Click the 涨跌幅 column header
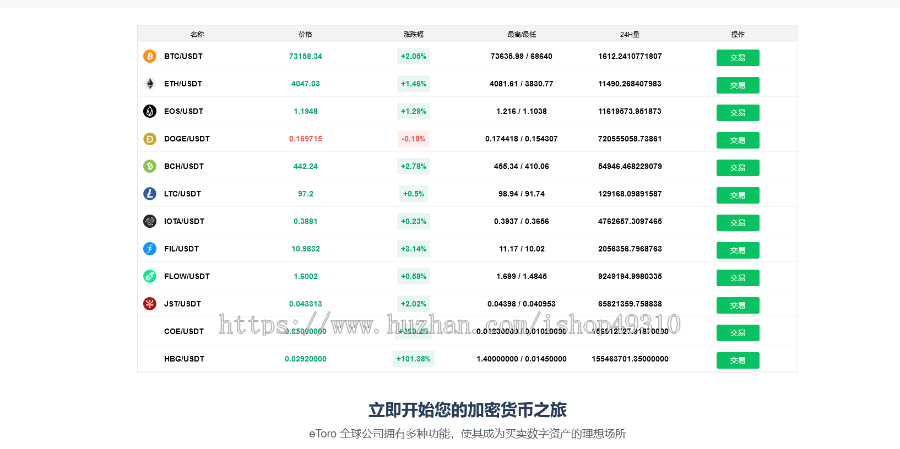 (x=413, y=34)
